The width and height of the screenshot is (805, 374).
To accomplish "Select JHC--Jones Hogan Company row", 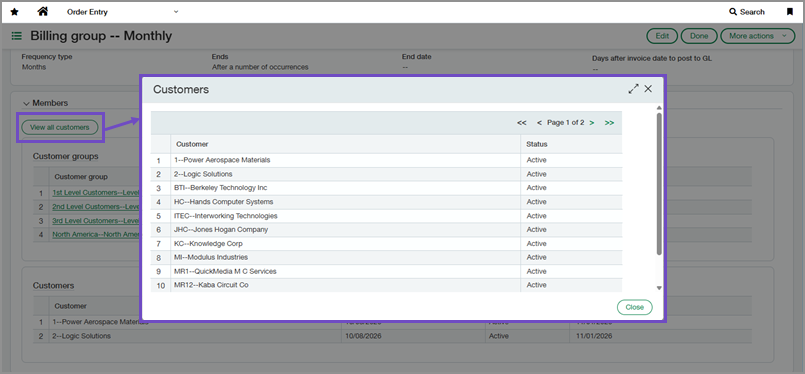I will pos(386,230).
